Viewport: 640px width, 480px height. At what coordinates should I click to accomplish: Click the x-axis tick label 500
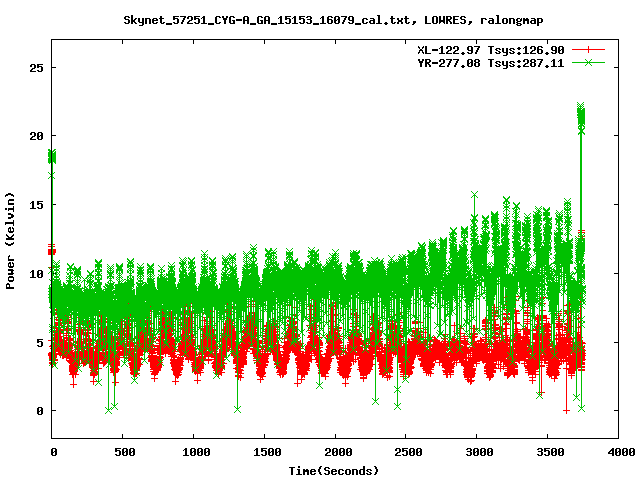[x=124, y=452]
